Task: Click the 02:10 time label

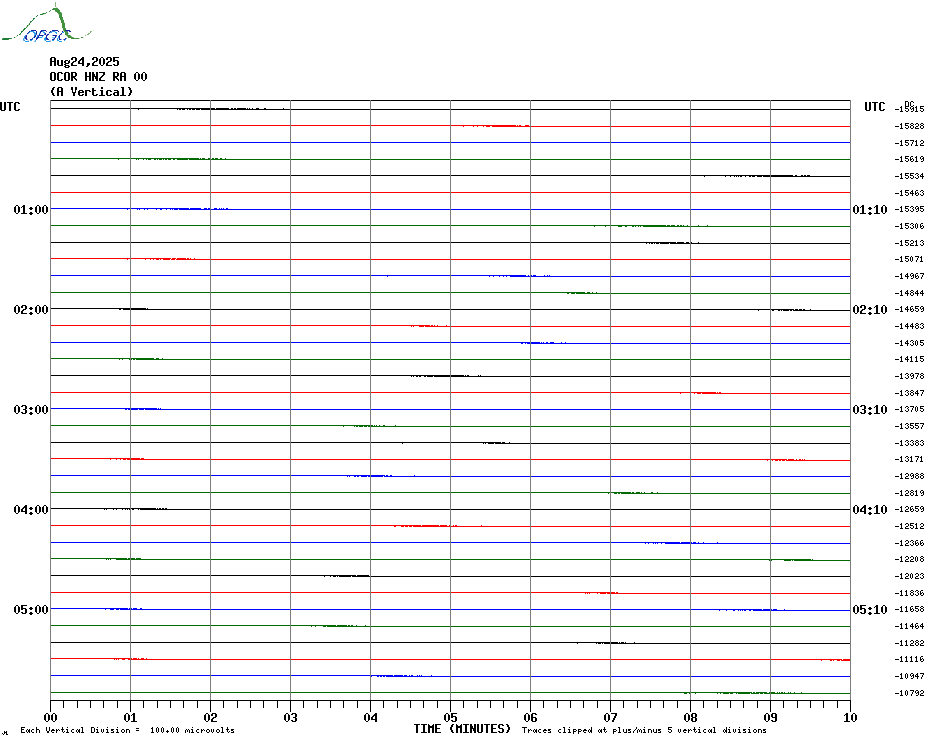Action: pyautogui.click(x=870, y=310)
